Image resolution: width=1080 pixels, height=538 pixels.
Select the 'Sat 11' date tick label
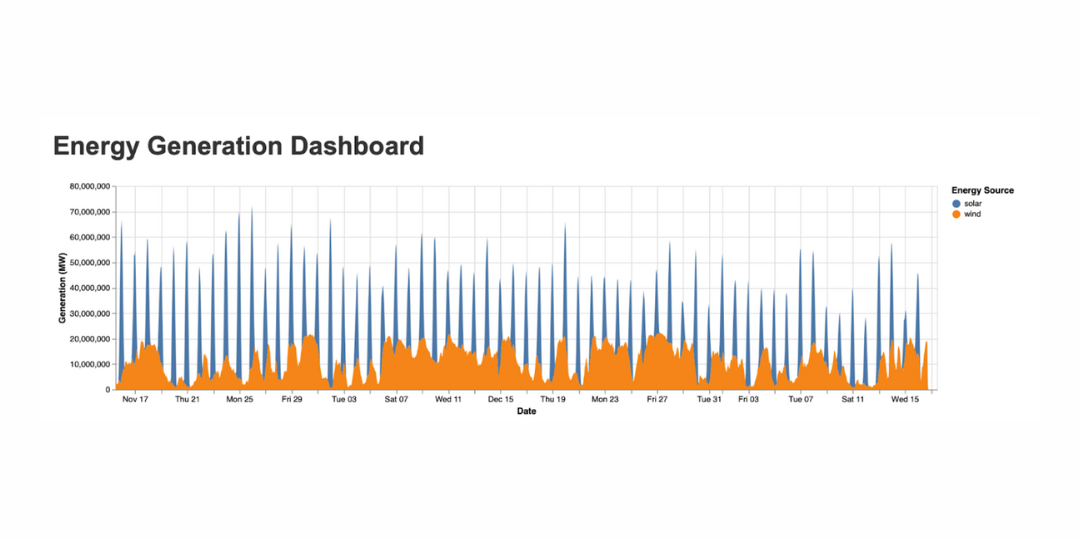click(x=853, y=399)
